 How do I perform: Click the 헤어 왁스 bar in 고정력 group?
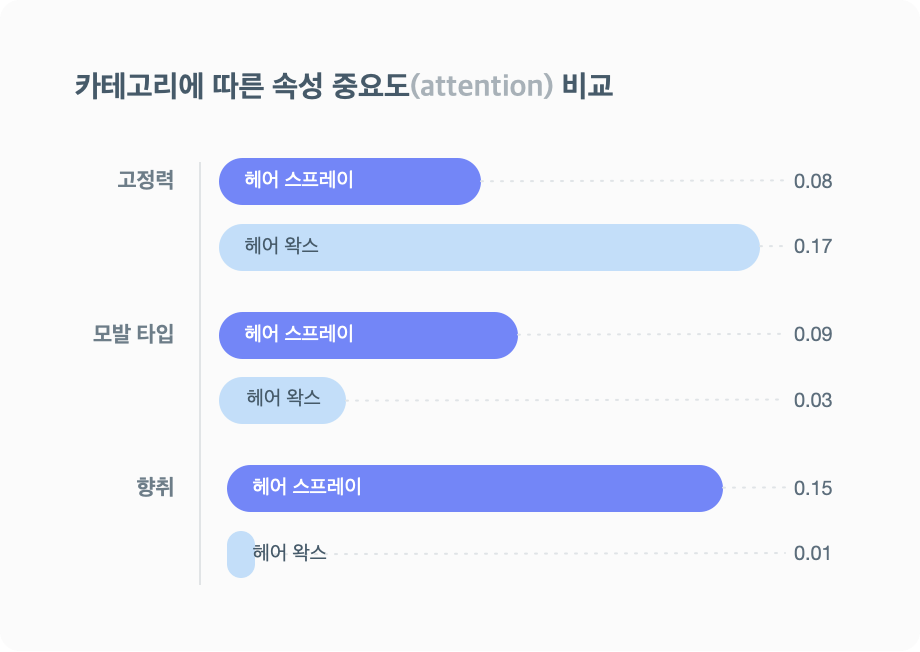click(x=489, y=247)
